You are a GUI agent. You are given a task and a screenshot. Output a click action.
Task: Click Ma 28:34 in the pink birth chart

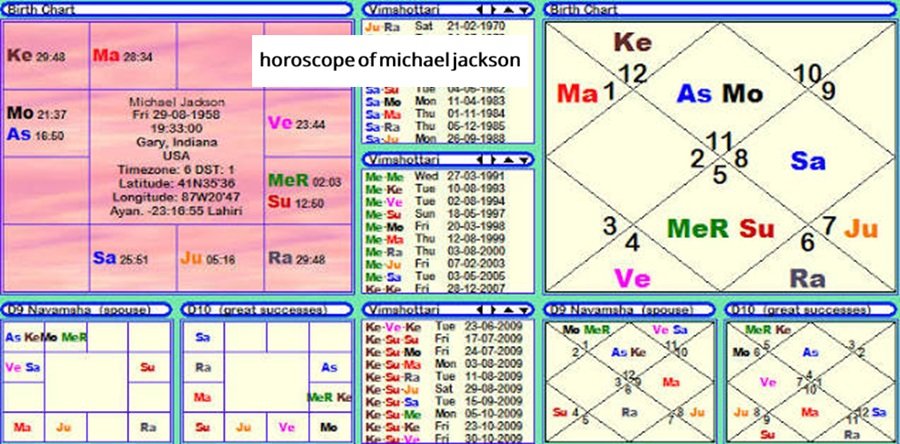pyautogui.click(x=122, y=56)
